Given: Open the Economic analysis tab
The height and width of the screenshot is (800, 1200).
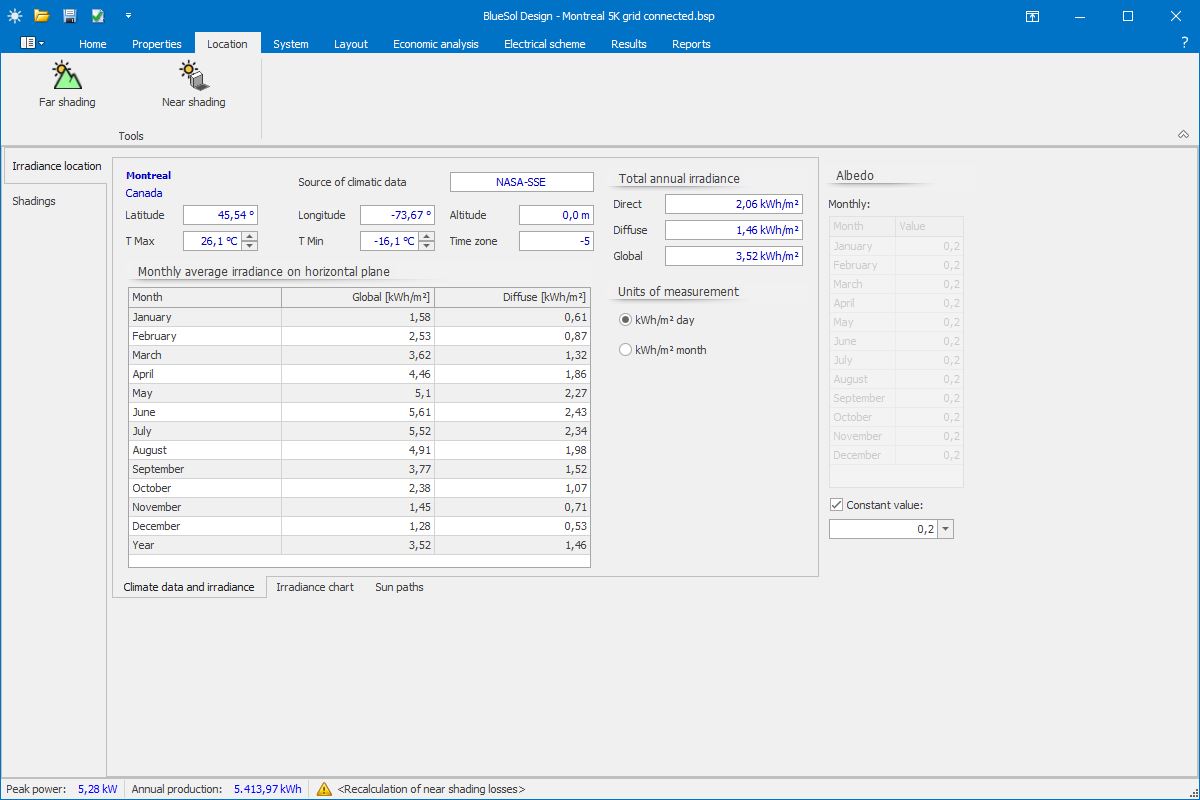Looking at the screenshot, I should click(436, 44).
